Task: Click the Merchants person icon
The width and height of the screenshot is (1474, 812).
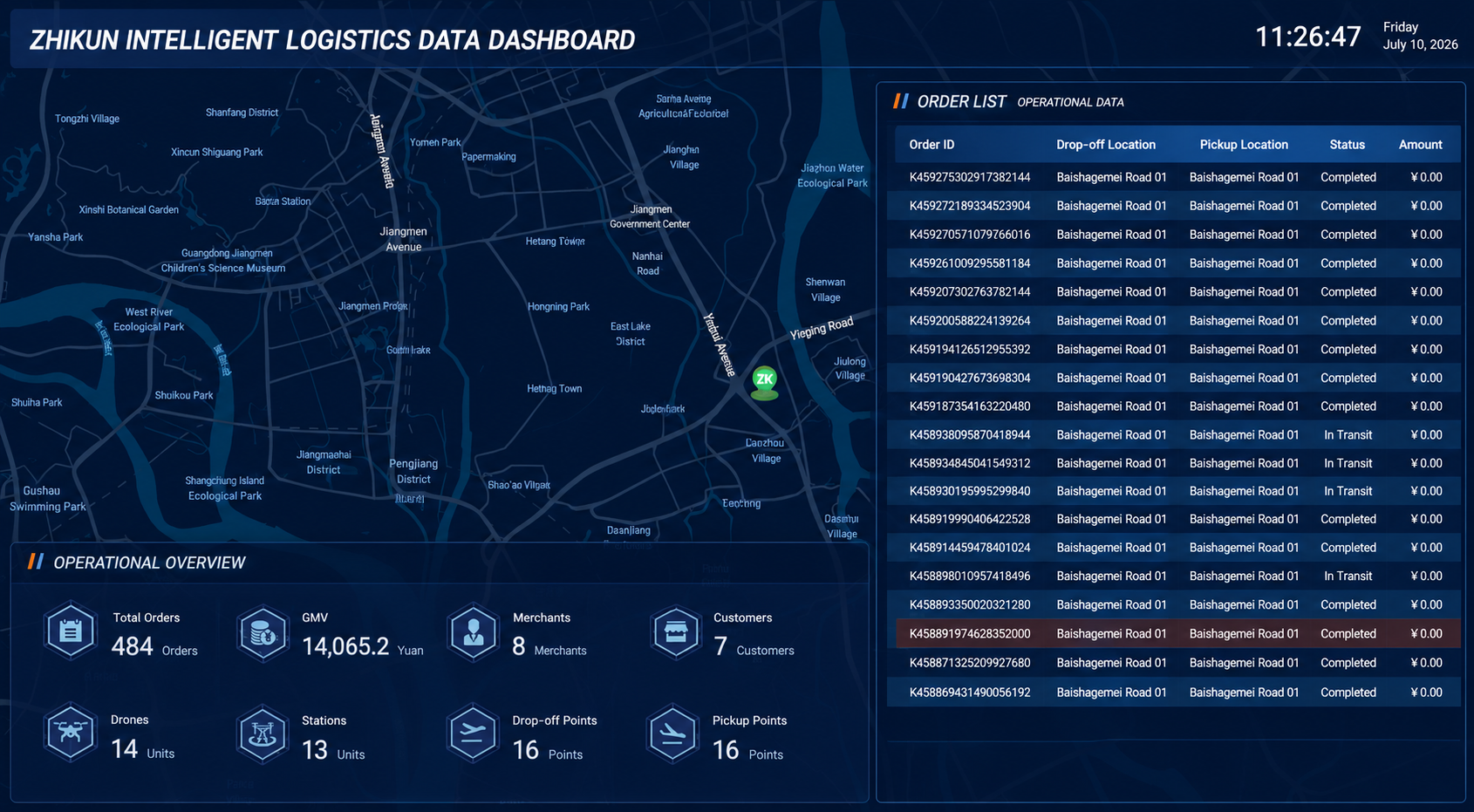Action: click(x=474, y=632)
